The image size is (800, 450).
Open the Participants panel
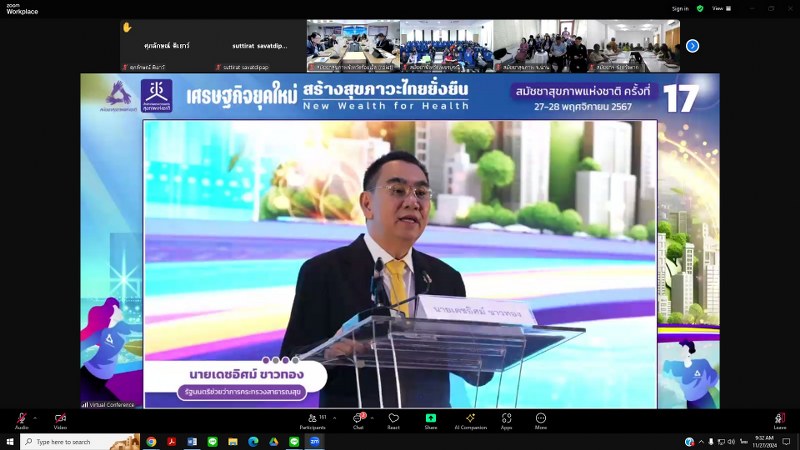tap(313, 421)
